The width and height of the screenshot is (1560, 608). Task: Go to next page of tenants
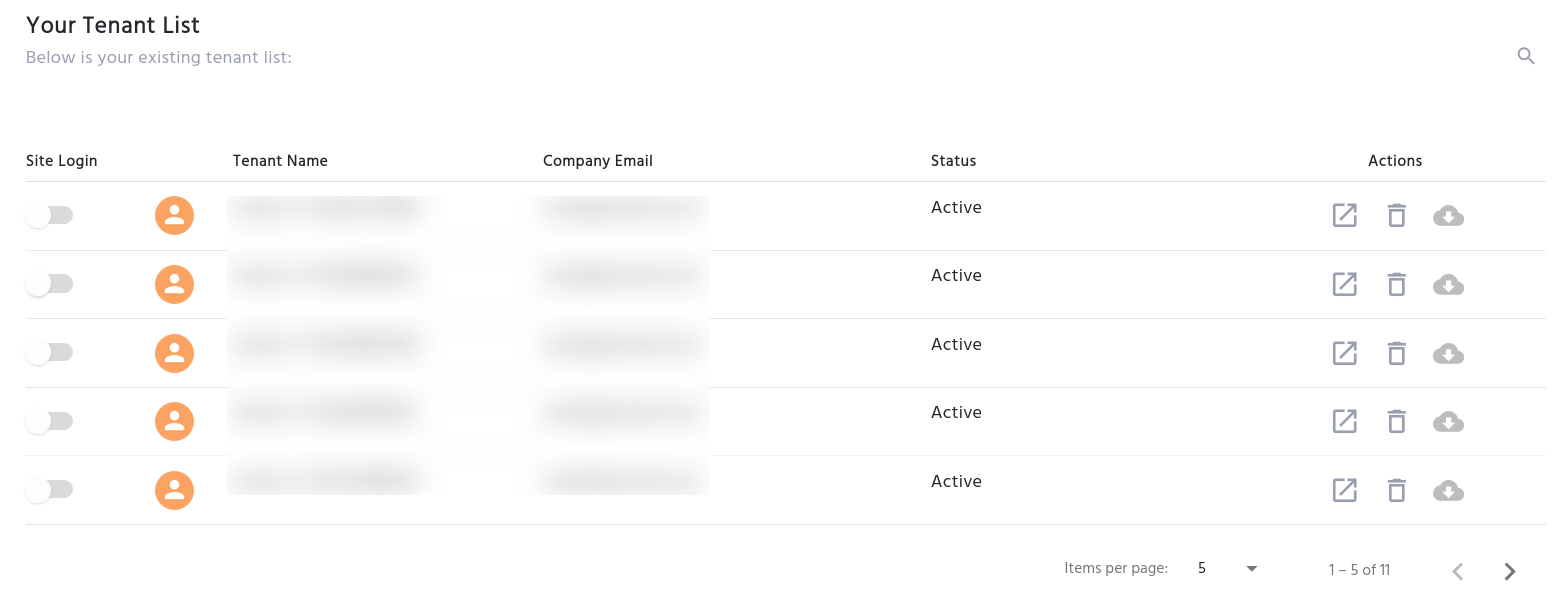click(1510, 571)
